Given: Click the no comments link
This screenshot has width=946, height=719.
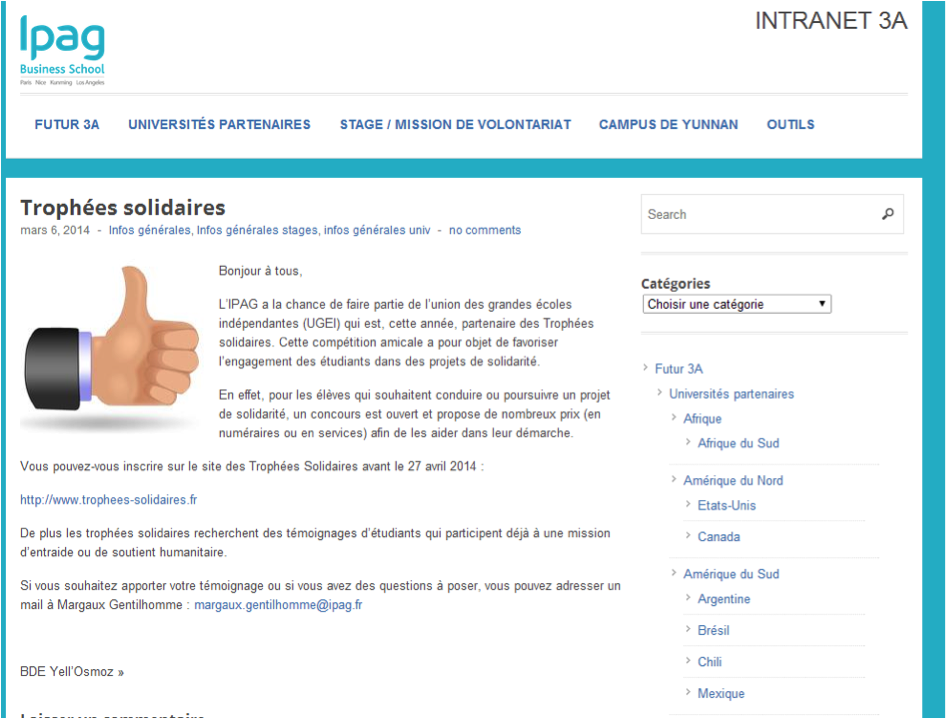Looking at the screenshot, I should [485, 230].
